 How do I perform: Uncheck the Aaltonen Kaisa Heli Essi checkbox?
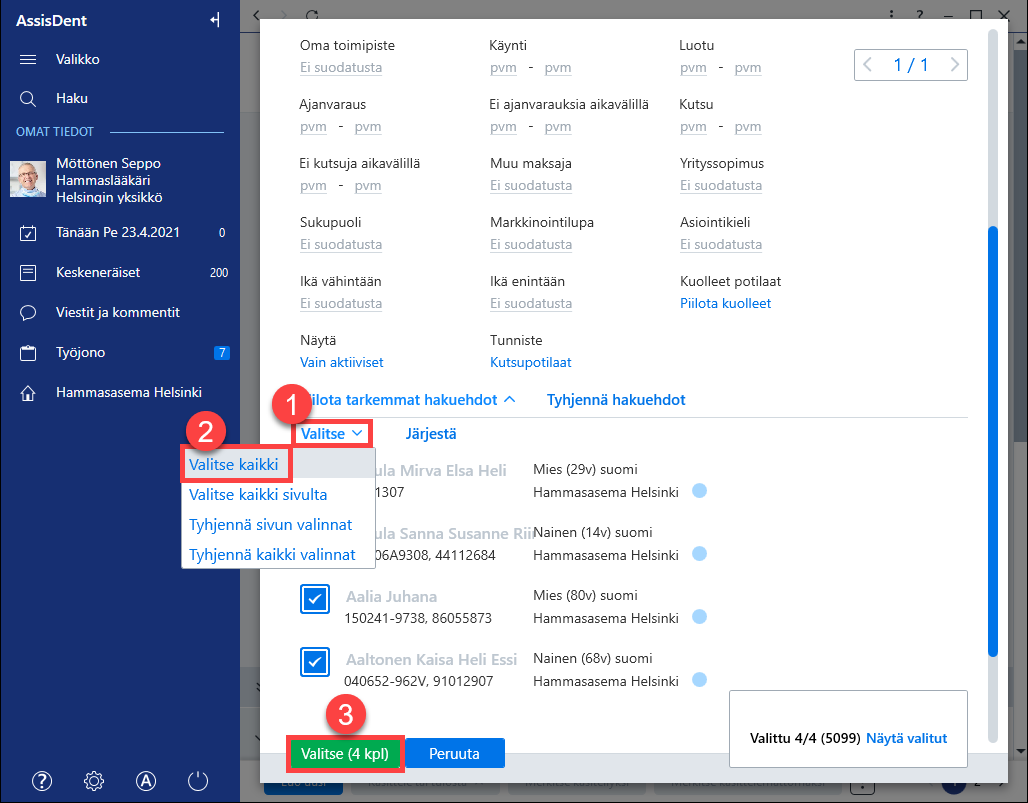click(x=315, y=662)
